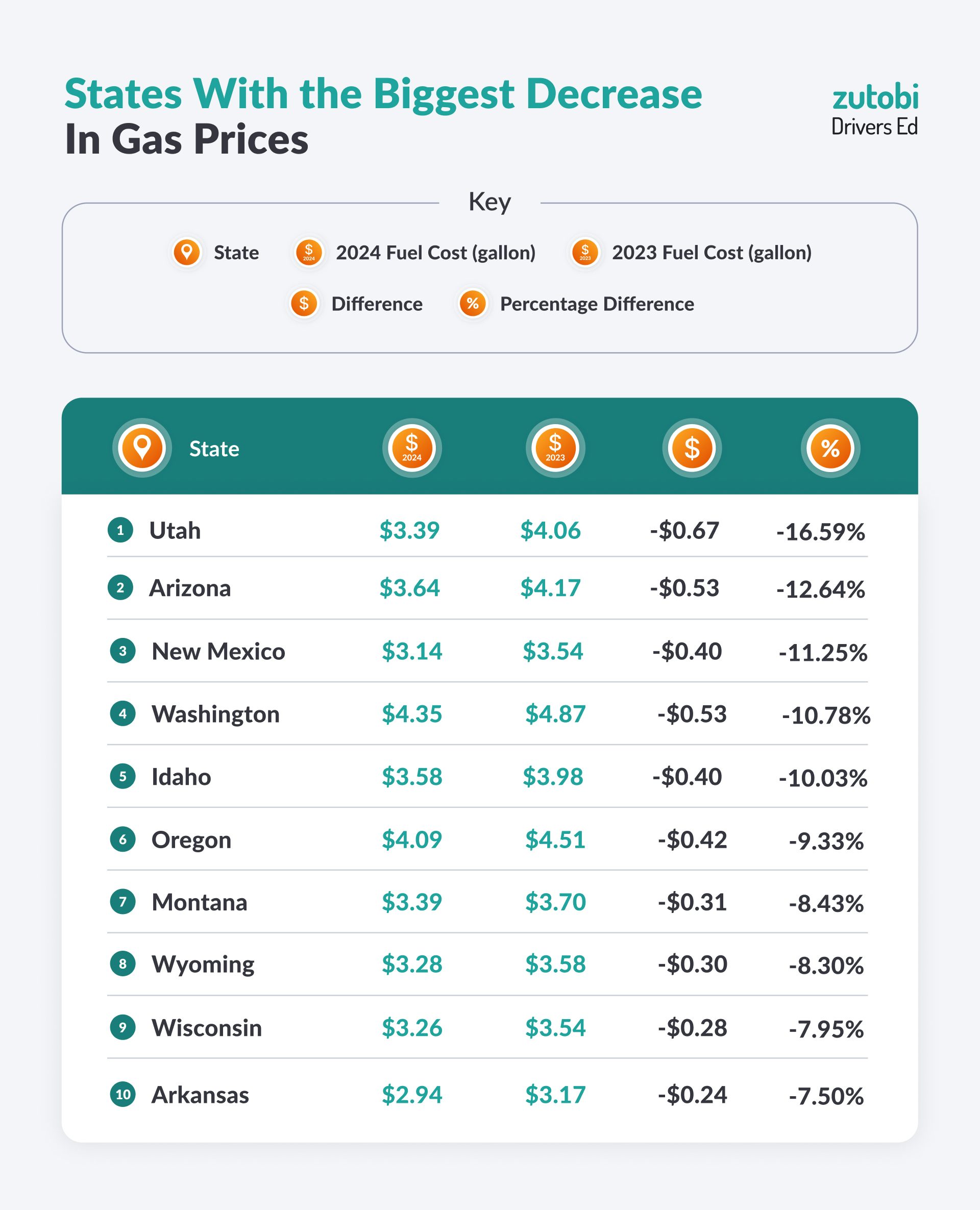Click the State column header label
The width and height of the screenshot is (980, 1210).
(x=214, y=449)
